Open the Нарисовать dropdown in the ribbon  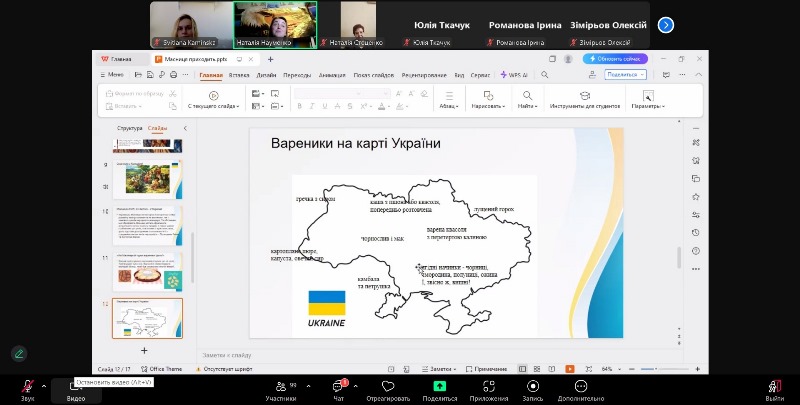[487, 105]
